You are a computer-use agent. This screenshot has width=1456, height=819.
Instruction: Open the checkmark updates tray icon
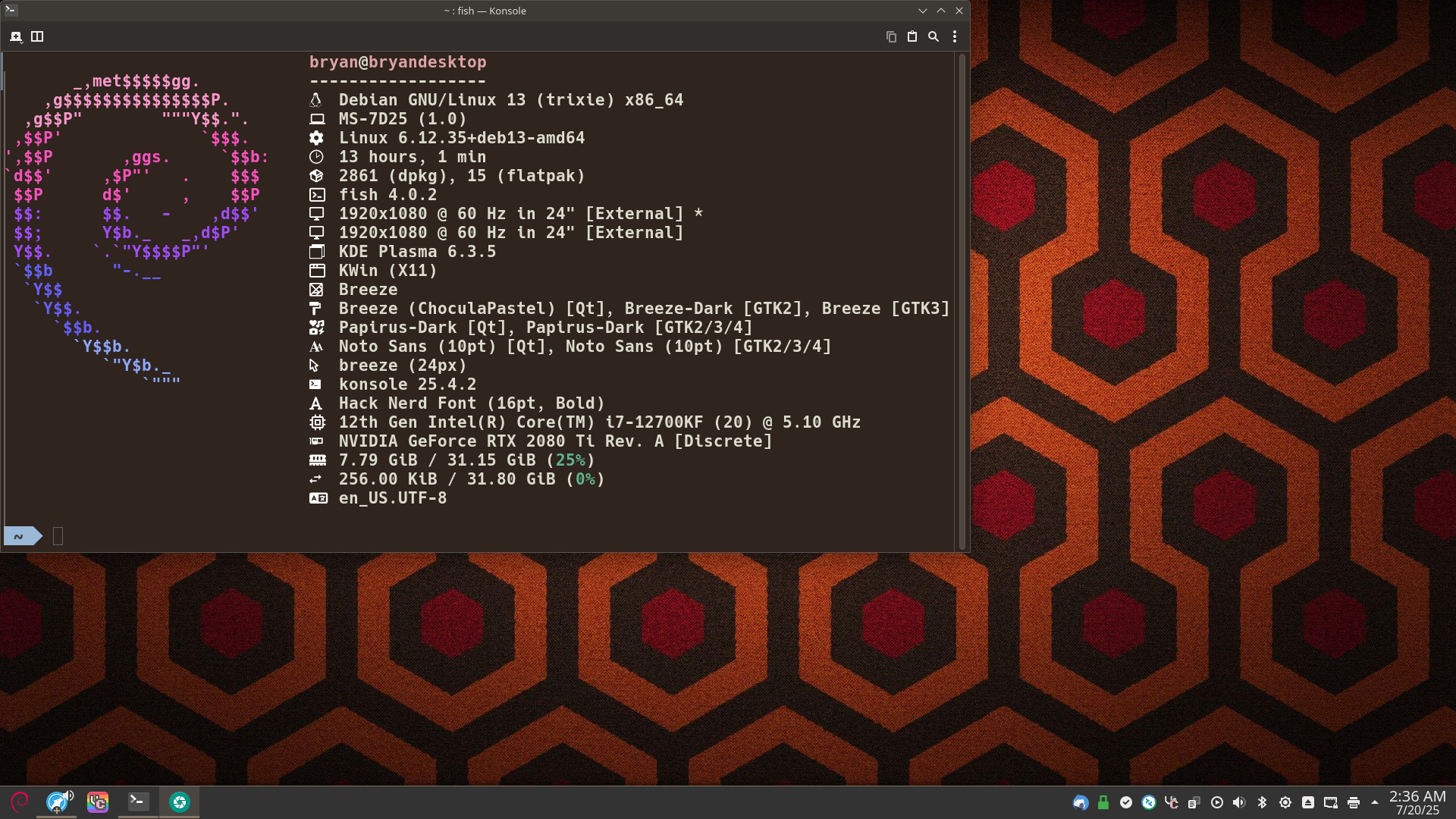[x=1126, y=802]
